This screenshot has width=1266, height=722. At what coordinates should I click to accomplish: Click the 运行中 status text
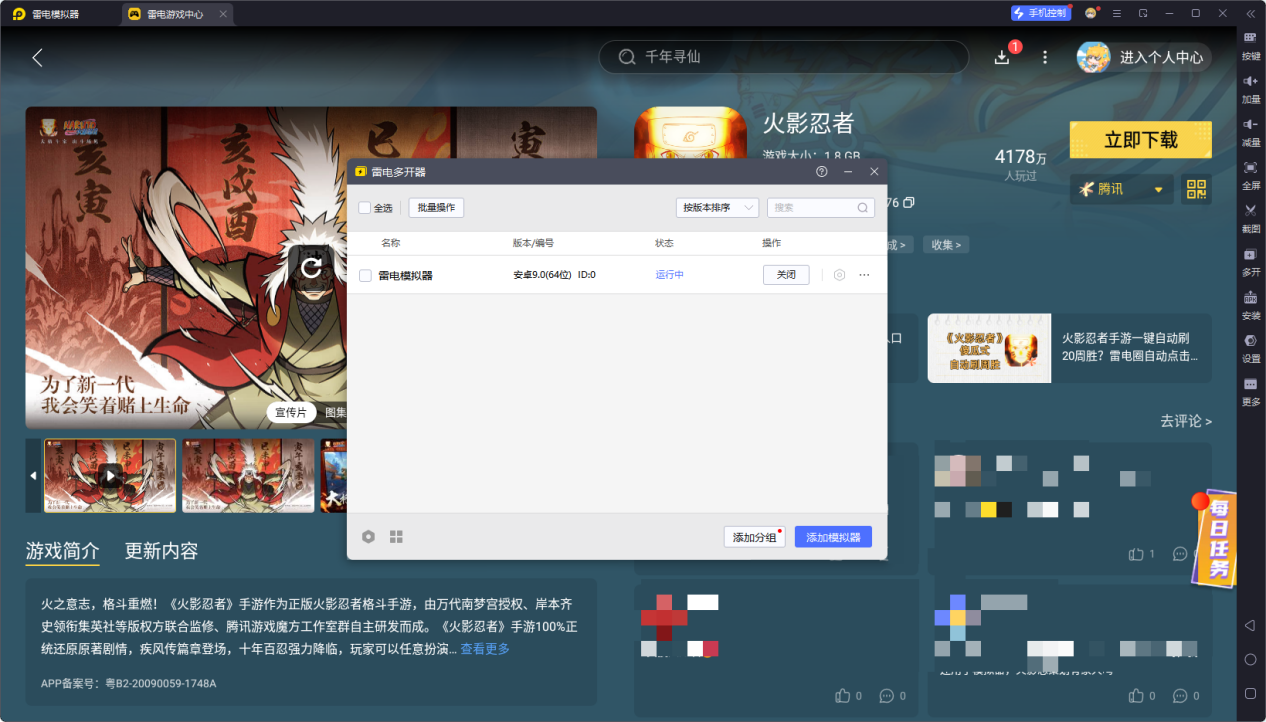670,275
